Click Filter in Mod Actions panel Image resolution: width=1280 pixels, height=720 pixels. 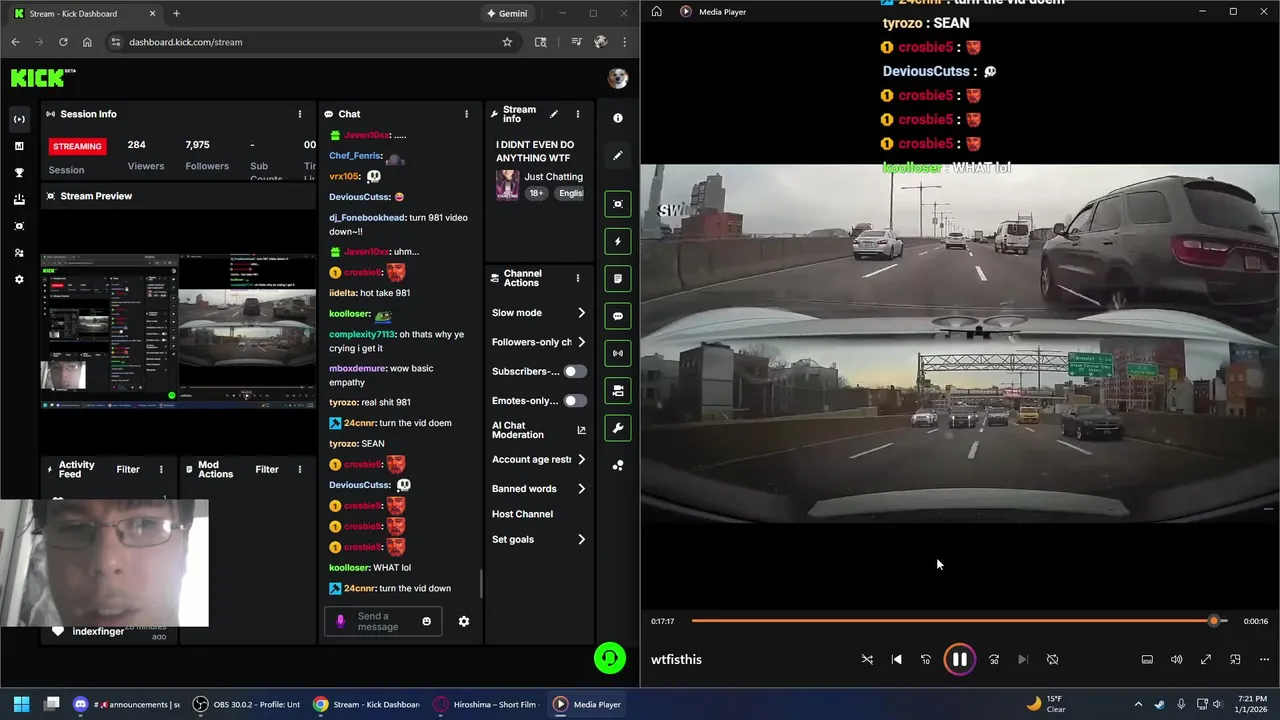(267, 469)
